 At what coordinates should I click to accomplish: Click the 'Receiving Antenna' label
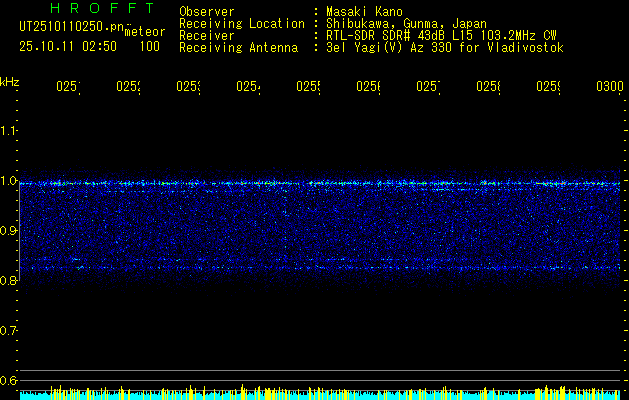click(239, 48)
